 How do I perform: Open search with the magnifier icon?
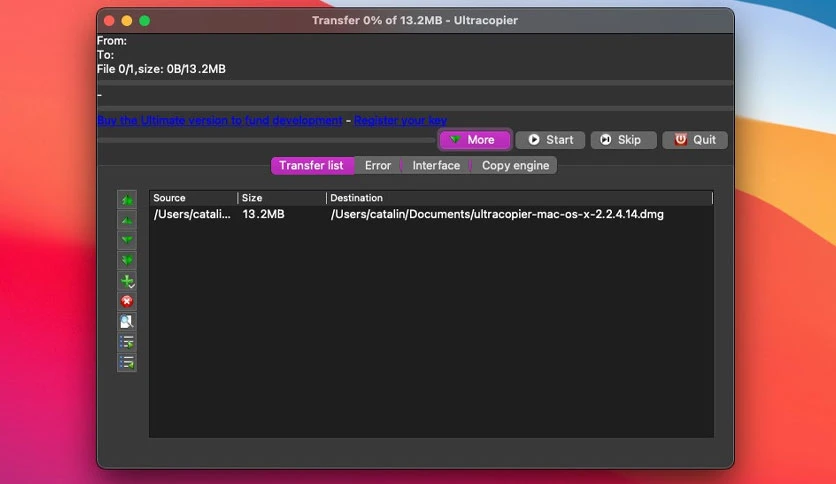pyautogui.click(x=127, y=321)
